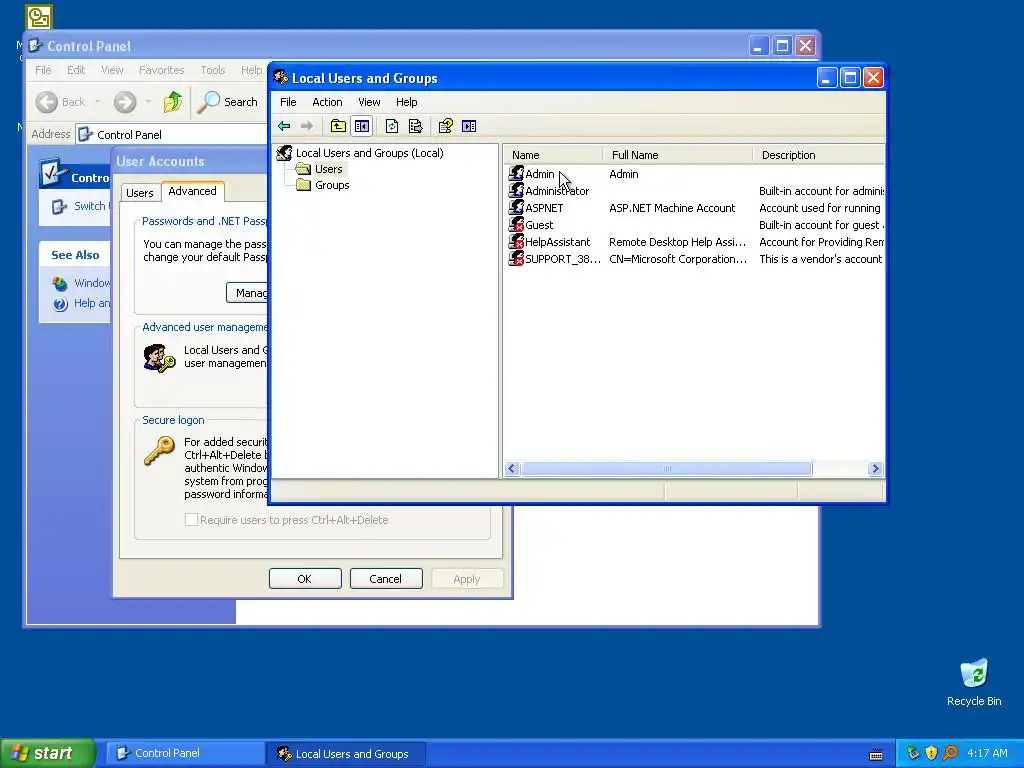The image size is (1024, 768).
Task: Select the Groups node label in the tree
Action: point(332,185)
